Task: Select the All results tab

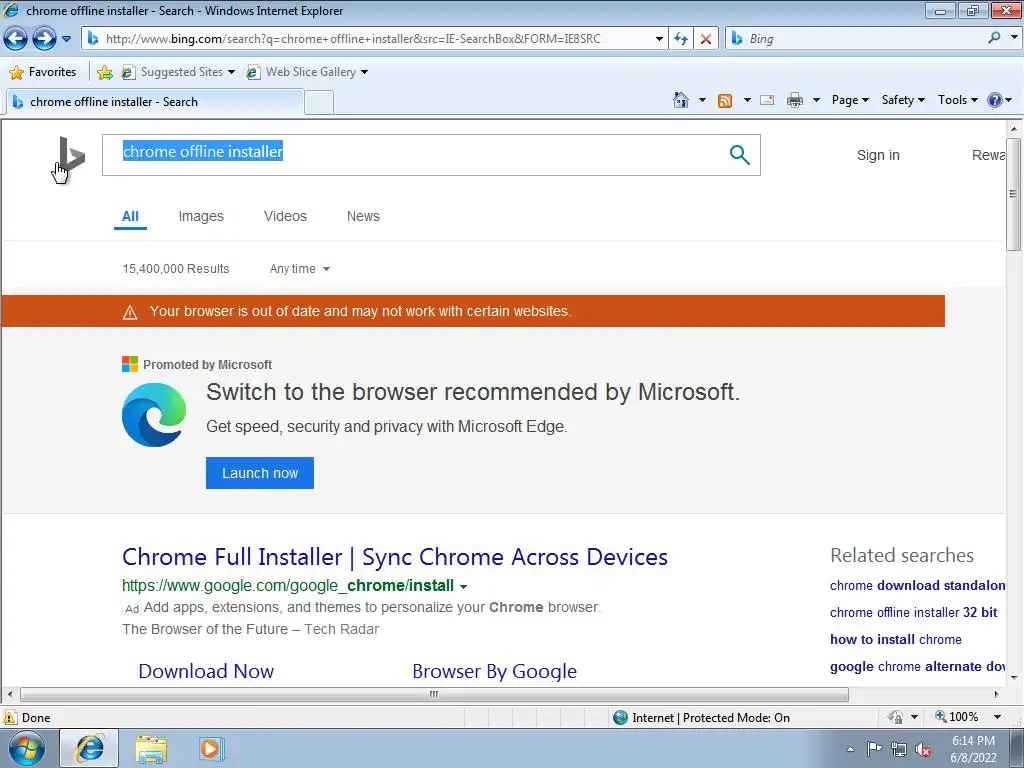Action: pos(130,216)
